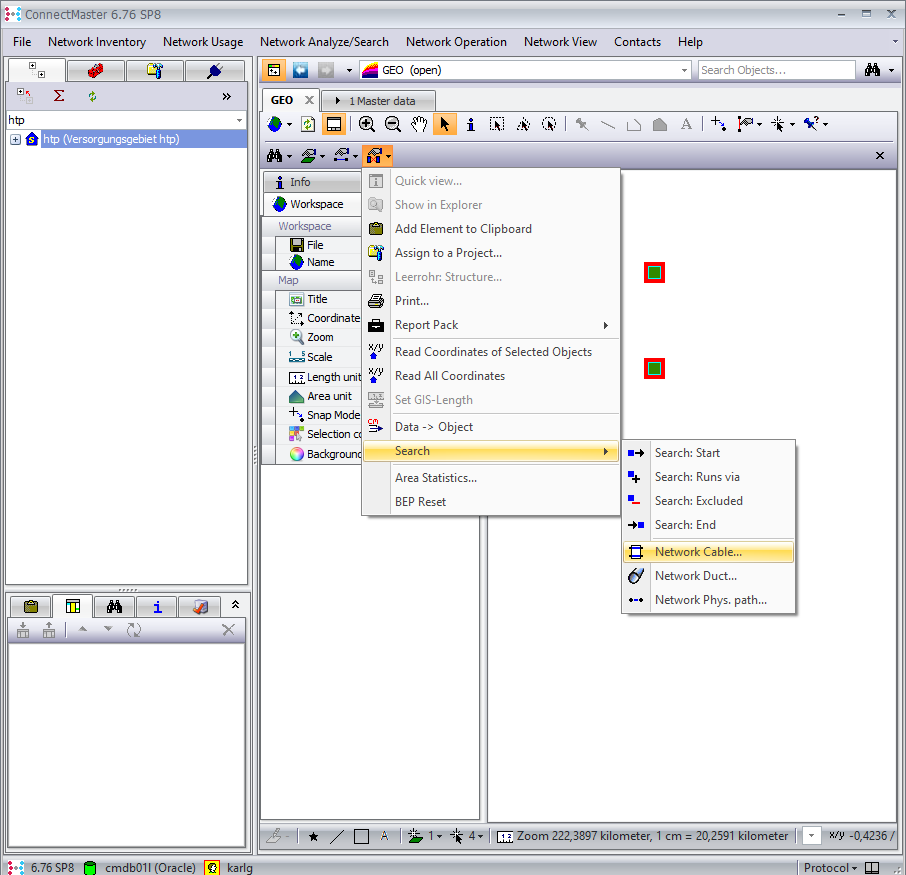The image size is (906, 875).
Task: Click the new window icon in the top toolbar
Action: click(x=274, y=70)
